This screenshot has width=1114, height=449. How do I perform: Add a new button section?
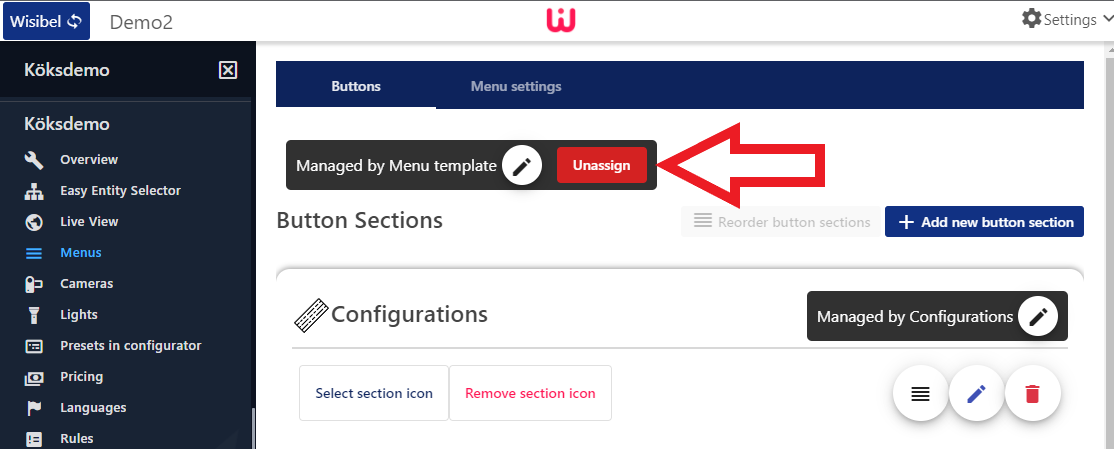(x=984, y=222)
